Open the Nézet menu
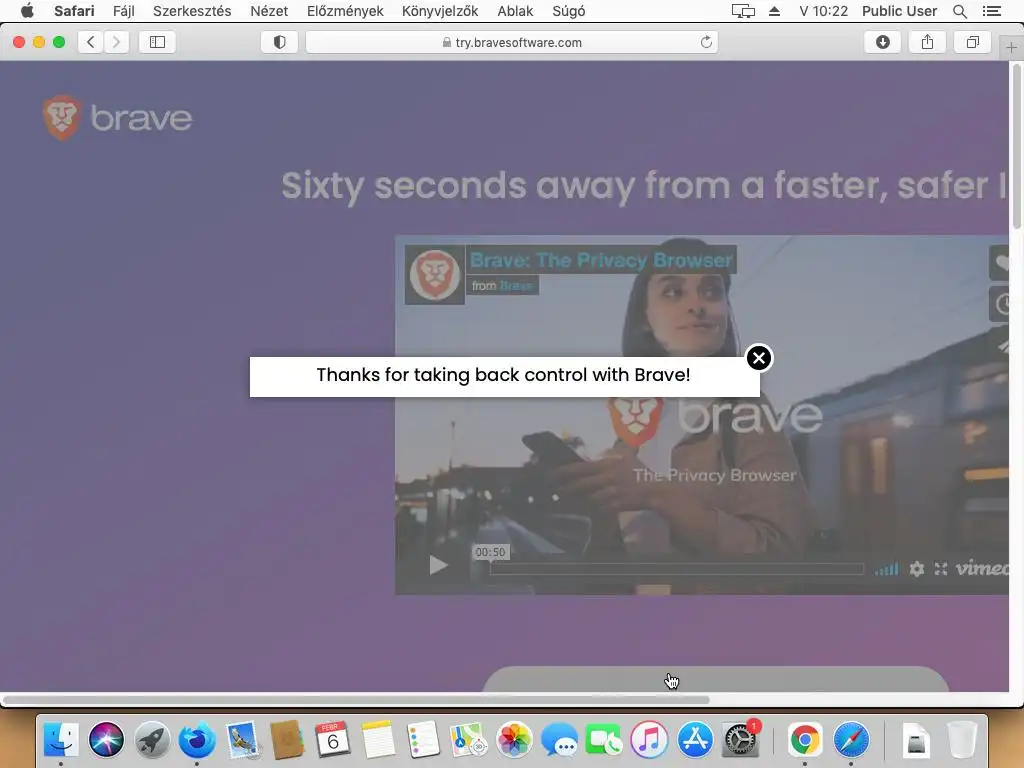 [269, 11]
